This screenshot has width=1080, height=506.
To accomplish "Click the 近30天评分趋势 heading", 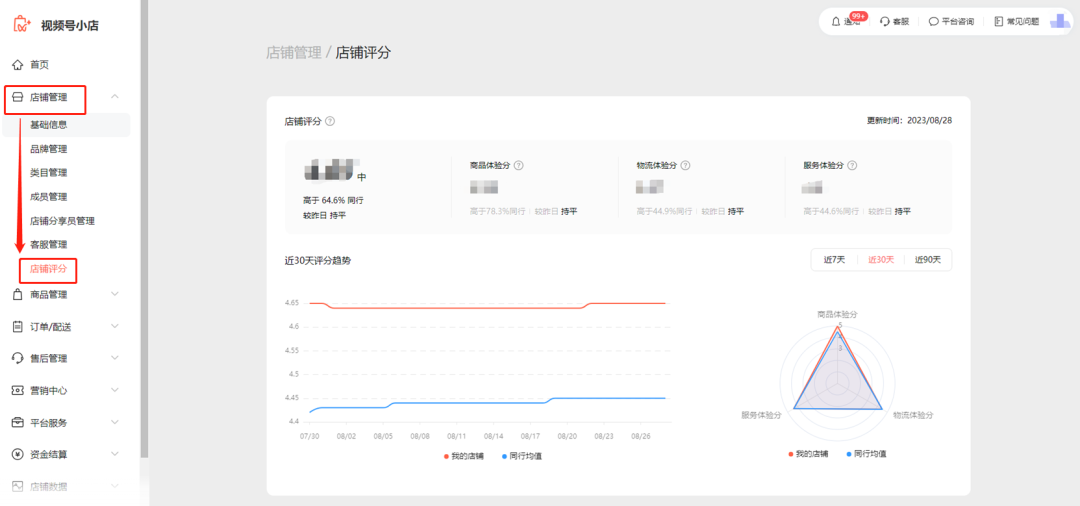I will pos(318,261).
